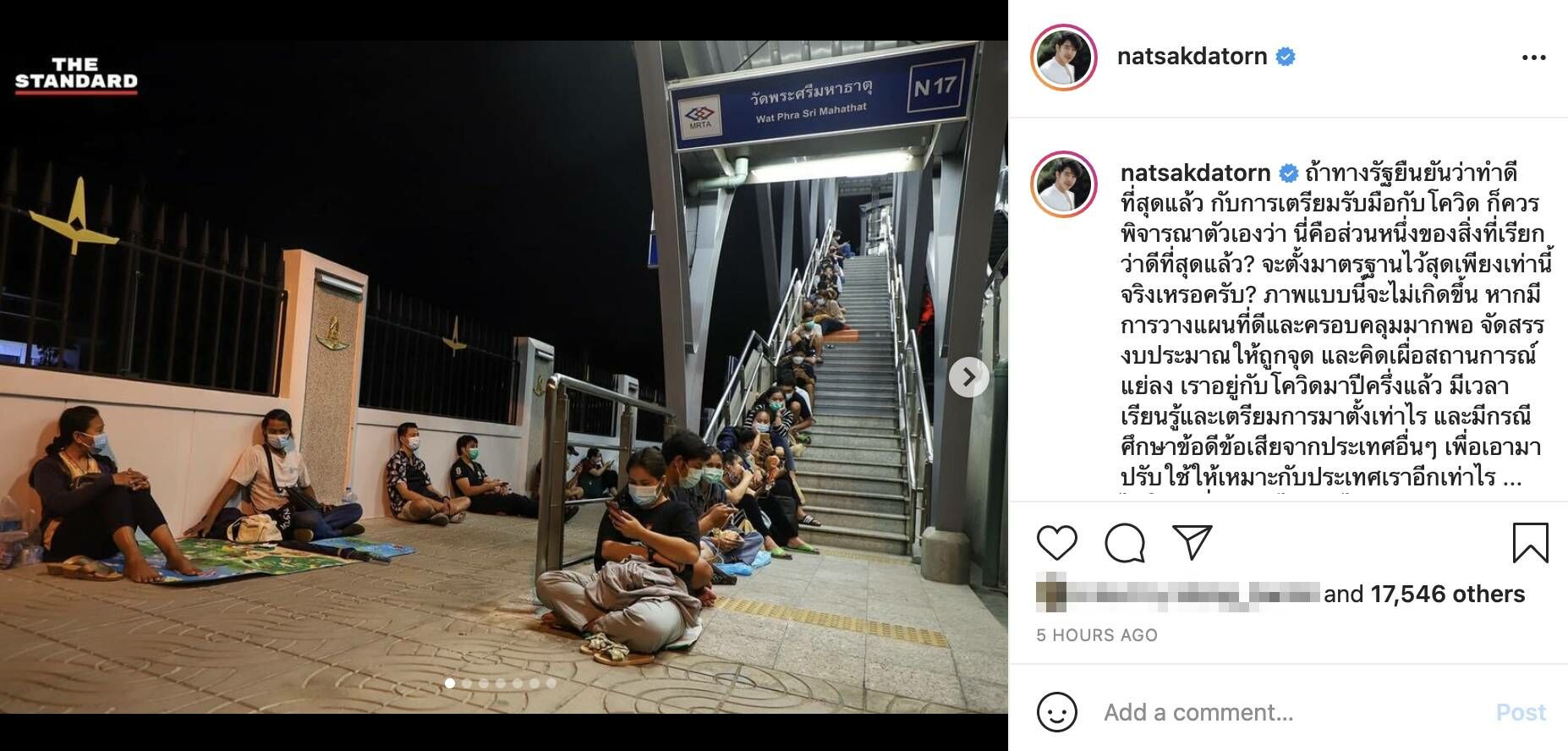Open emoji picker smiley icon
This screenshot has height=751, width=1568.
click(x=1056, y=712)
